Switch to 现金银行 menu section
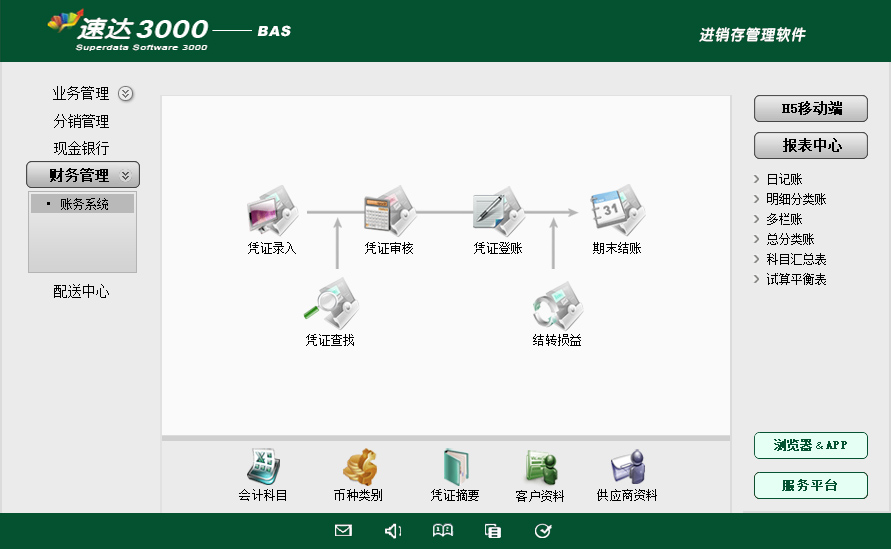Image resolution: width=891 pixels, height=549 pixels. 81,148
